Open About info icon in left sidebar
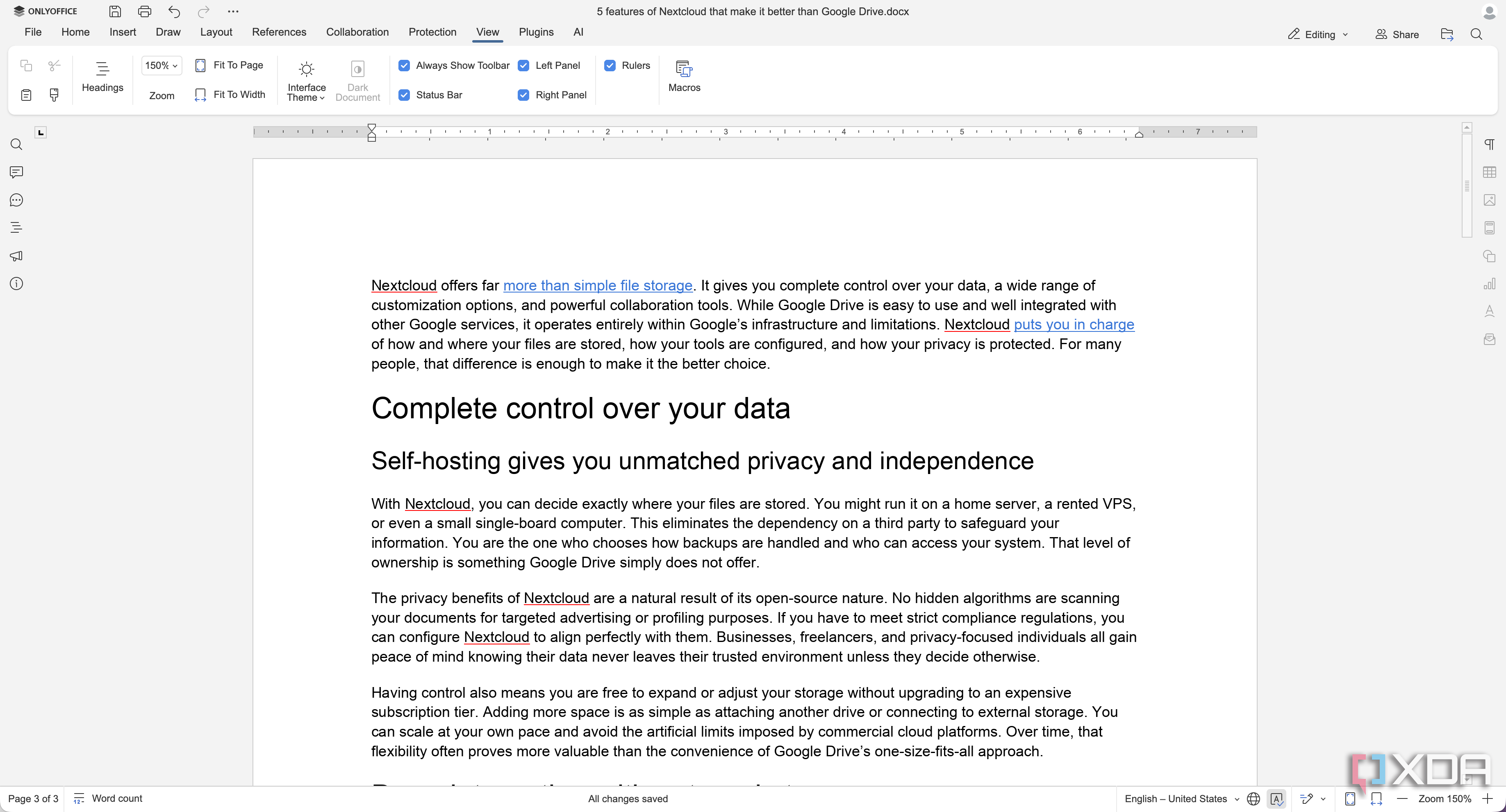This screenshot has width=1506, height=812. (16, 284)
